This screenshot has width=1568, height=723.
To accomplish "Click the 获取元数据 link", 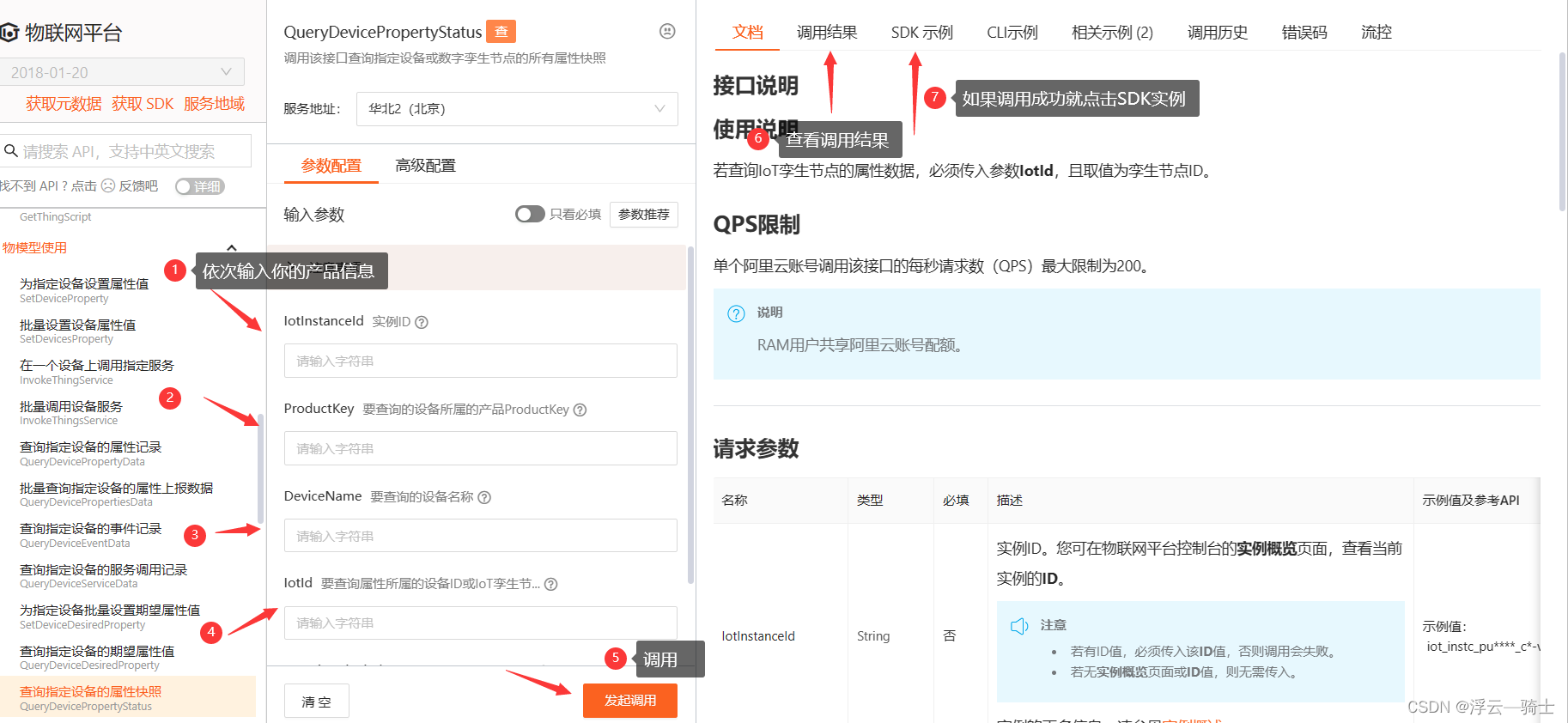I will click(64, 104).
